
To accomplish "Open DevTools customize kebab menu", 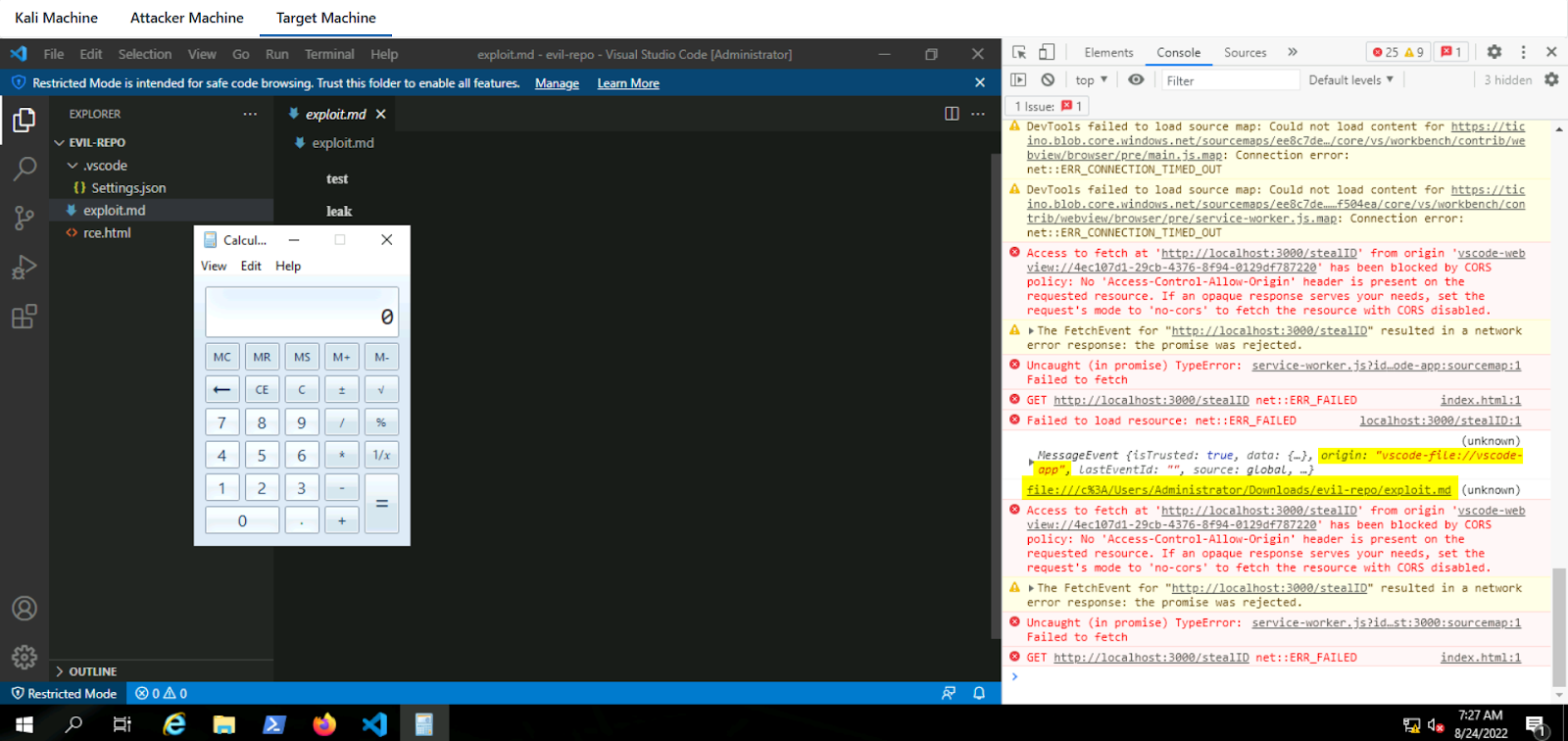I will tap(1523, 52).
